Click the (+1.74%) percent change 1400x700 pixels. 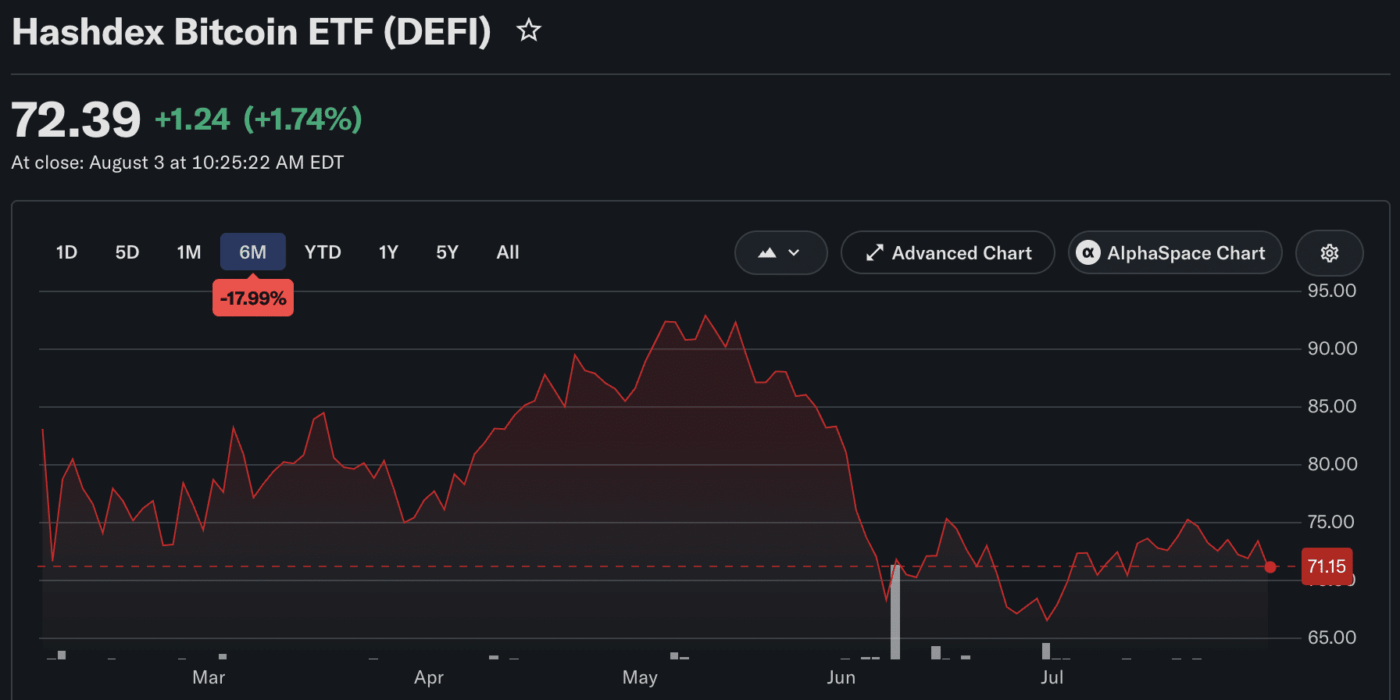pyautogui.click(x=302, y=120)
